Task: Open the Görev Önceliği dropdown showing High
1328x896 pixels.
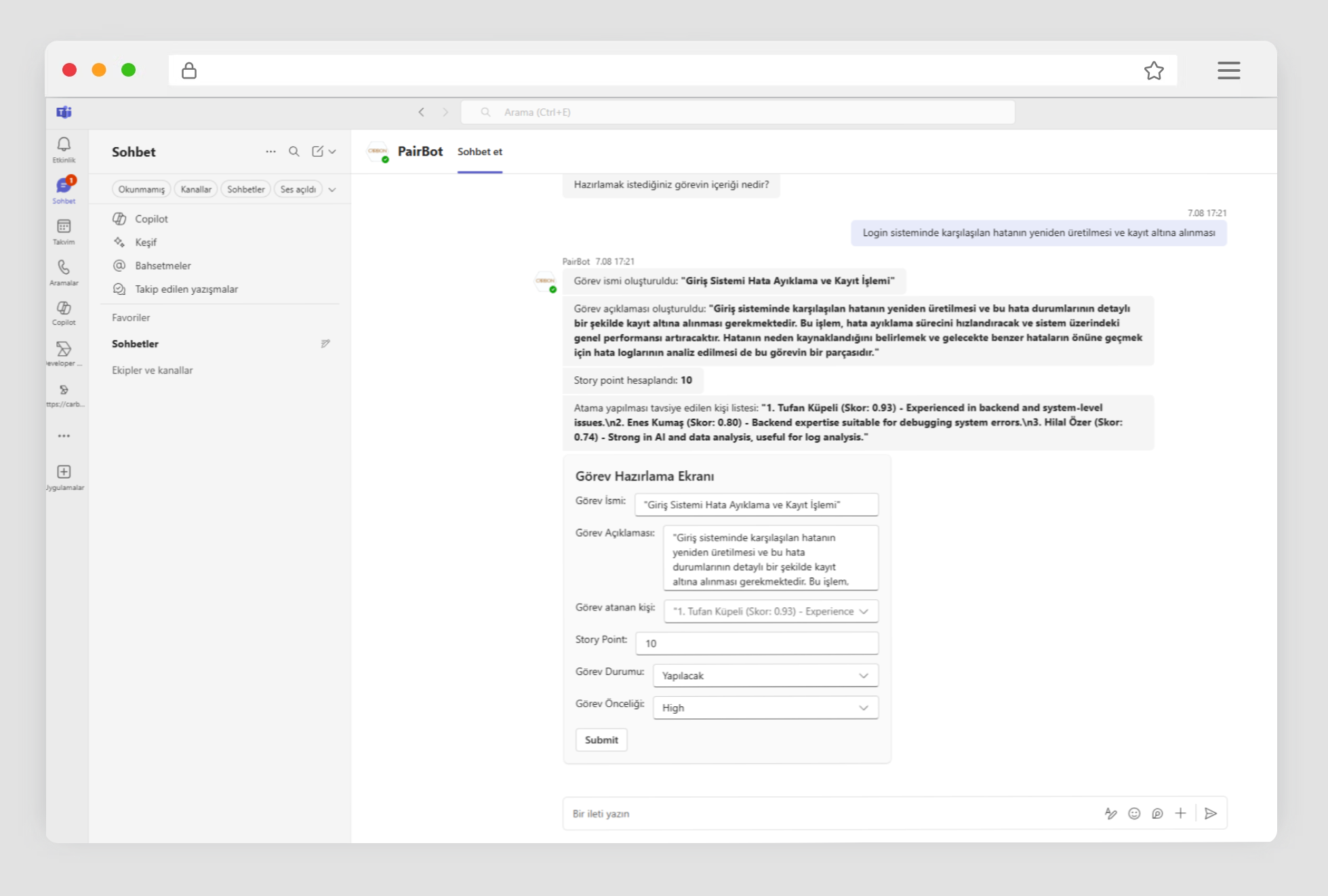Action: pos(765,708)
